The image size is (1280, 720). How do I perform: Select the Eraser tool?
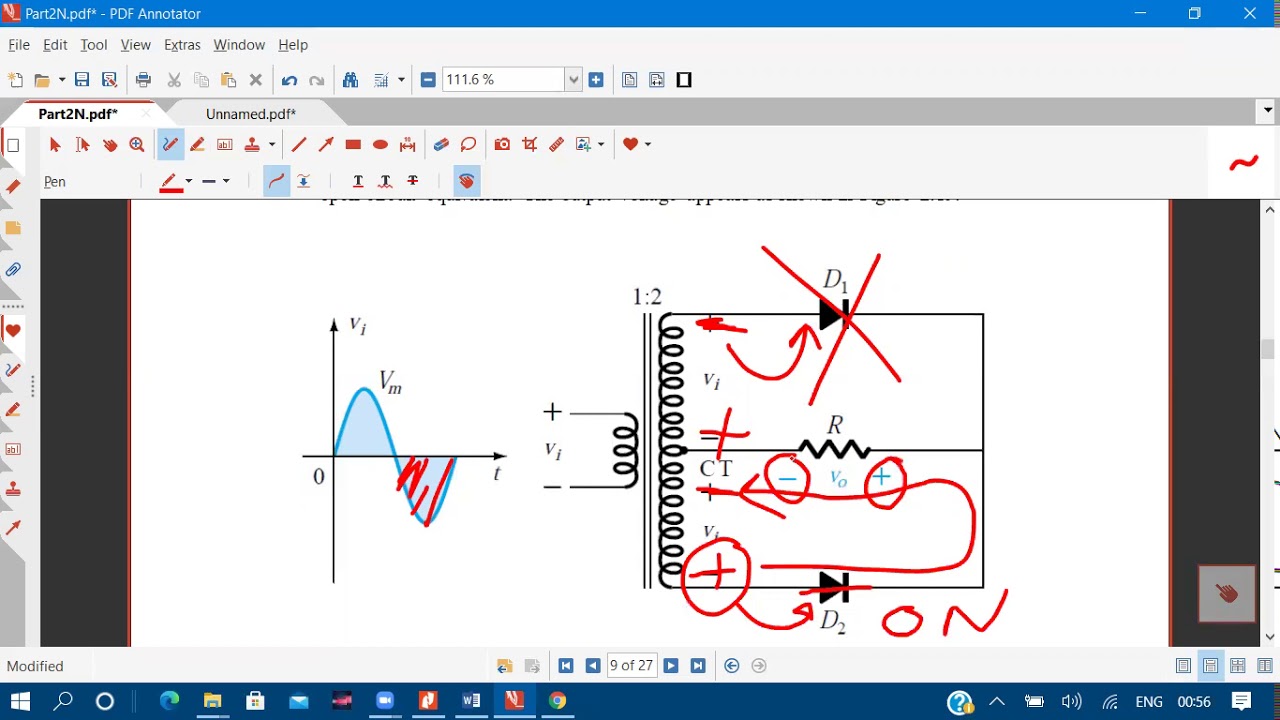(x=441, y=145)
